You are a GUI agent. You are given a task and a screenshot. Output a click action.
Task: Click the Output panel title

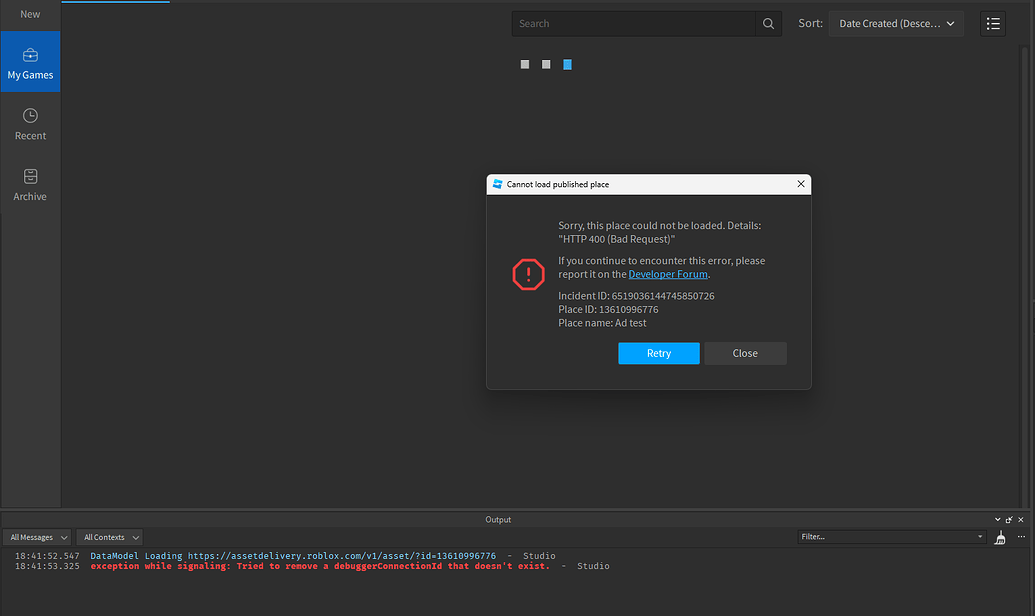coord(498,520)
